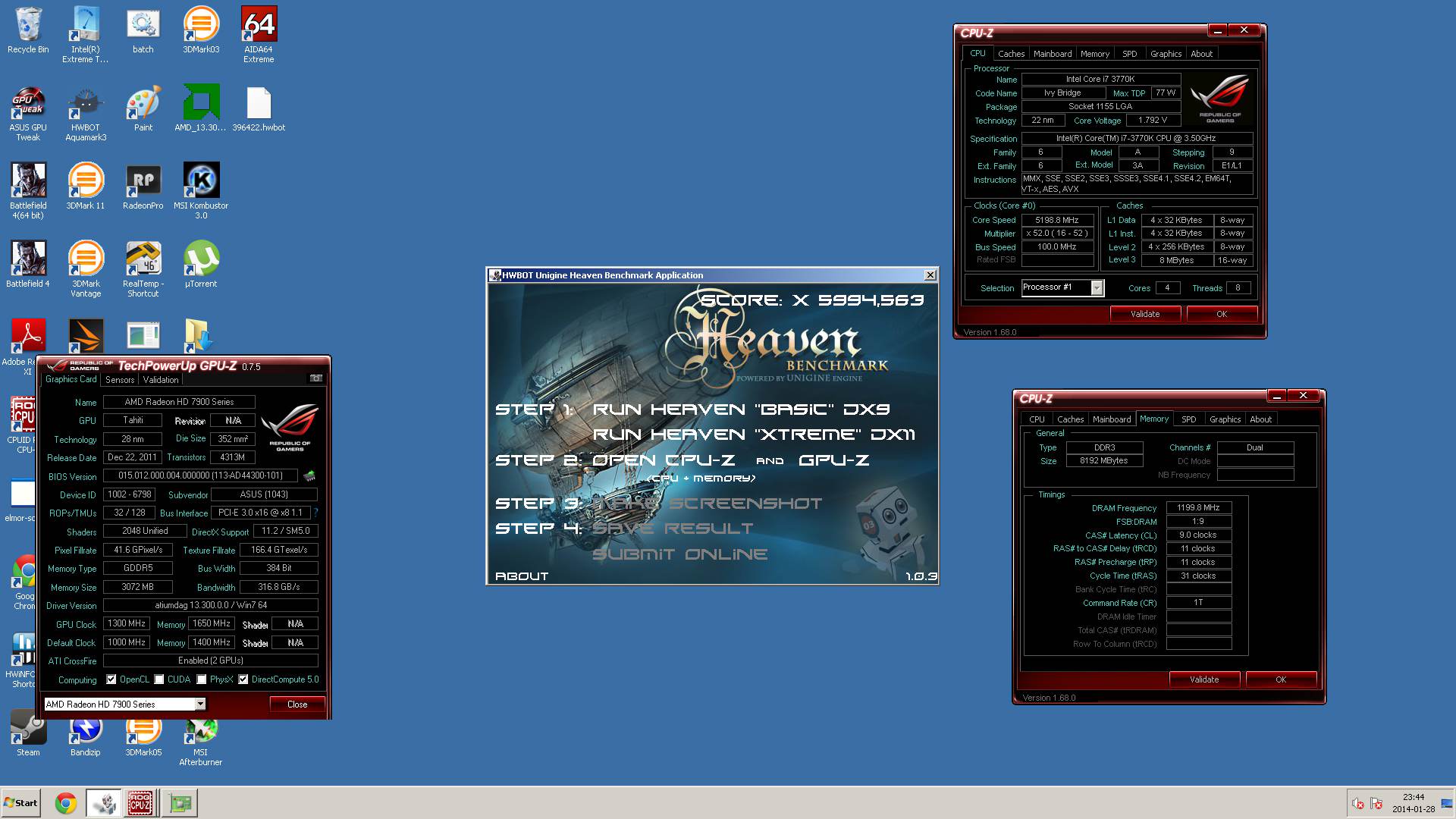Open 3DMark05 desktop shortcut
The image size is (1456, 819).
click(143, 737)
